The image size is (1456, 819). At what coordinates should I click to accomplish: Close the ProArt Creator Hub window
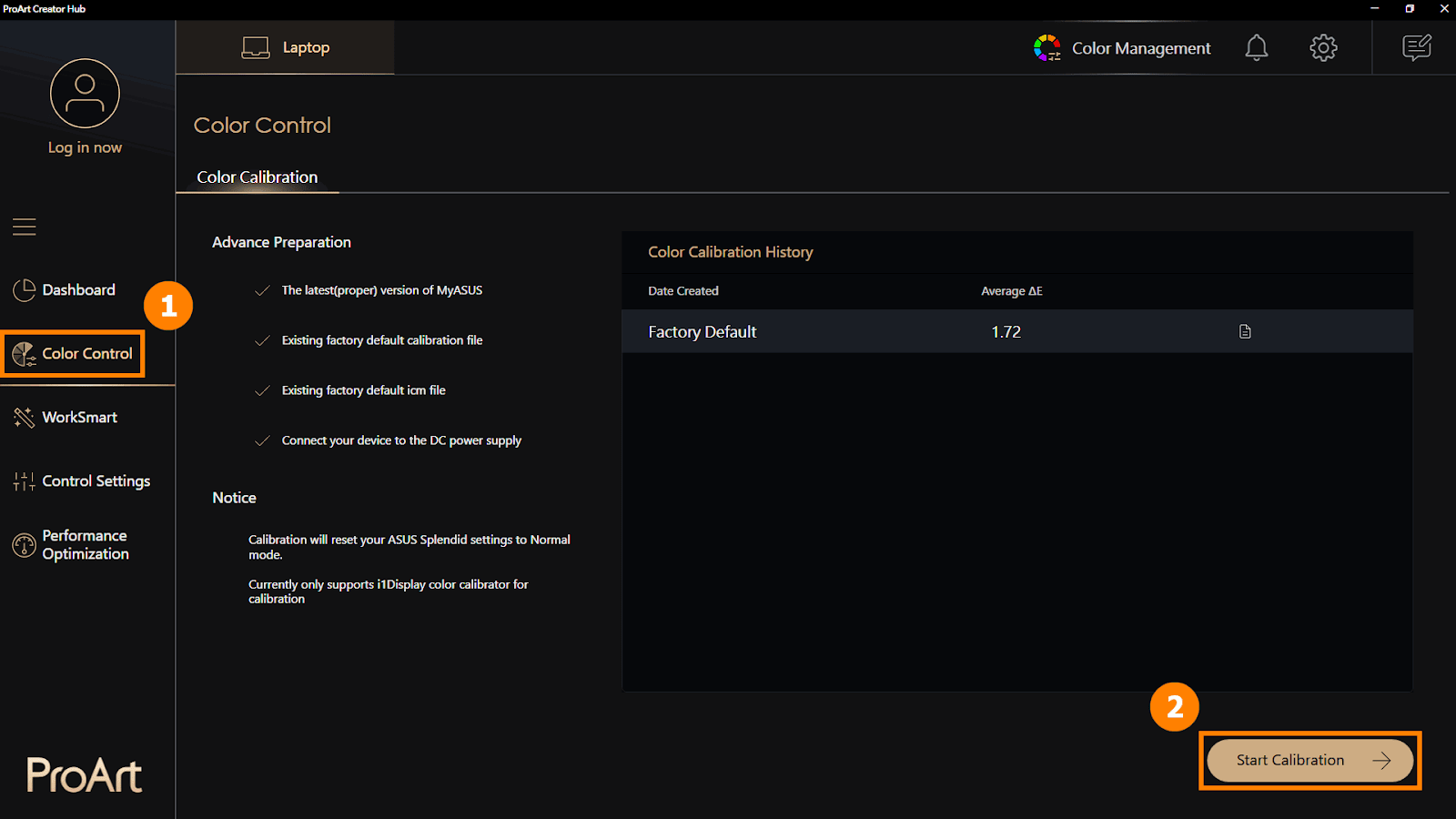tap(1443, 8)
